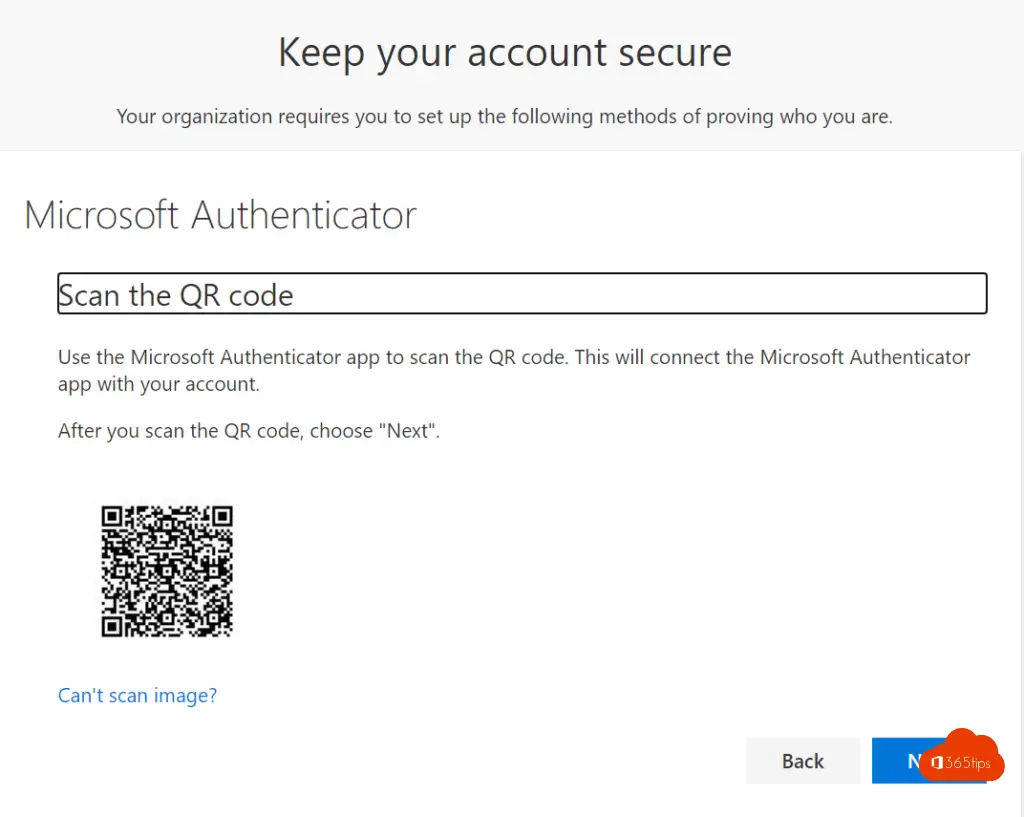The height and width of the screenshot is (817, 1024).
Task: Click the Office icon in 365tips badge
Action: click(937, 764)
